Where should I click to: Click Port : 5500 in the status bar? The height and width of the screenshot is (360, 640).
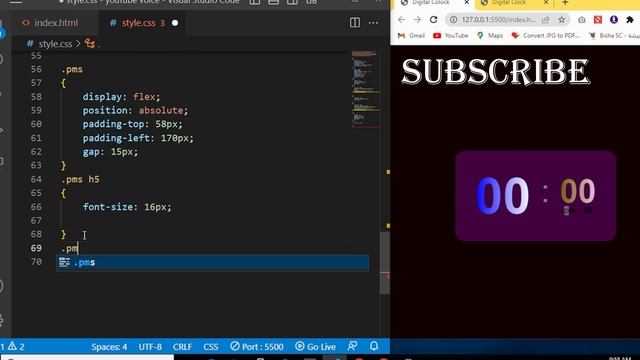click(257, 347)
